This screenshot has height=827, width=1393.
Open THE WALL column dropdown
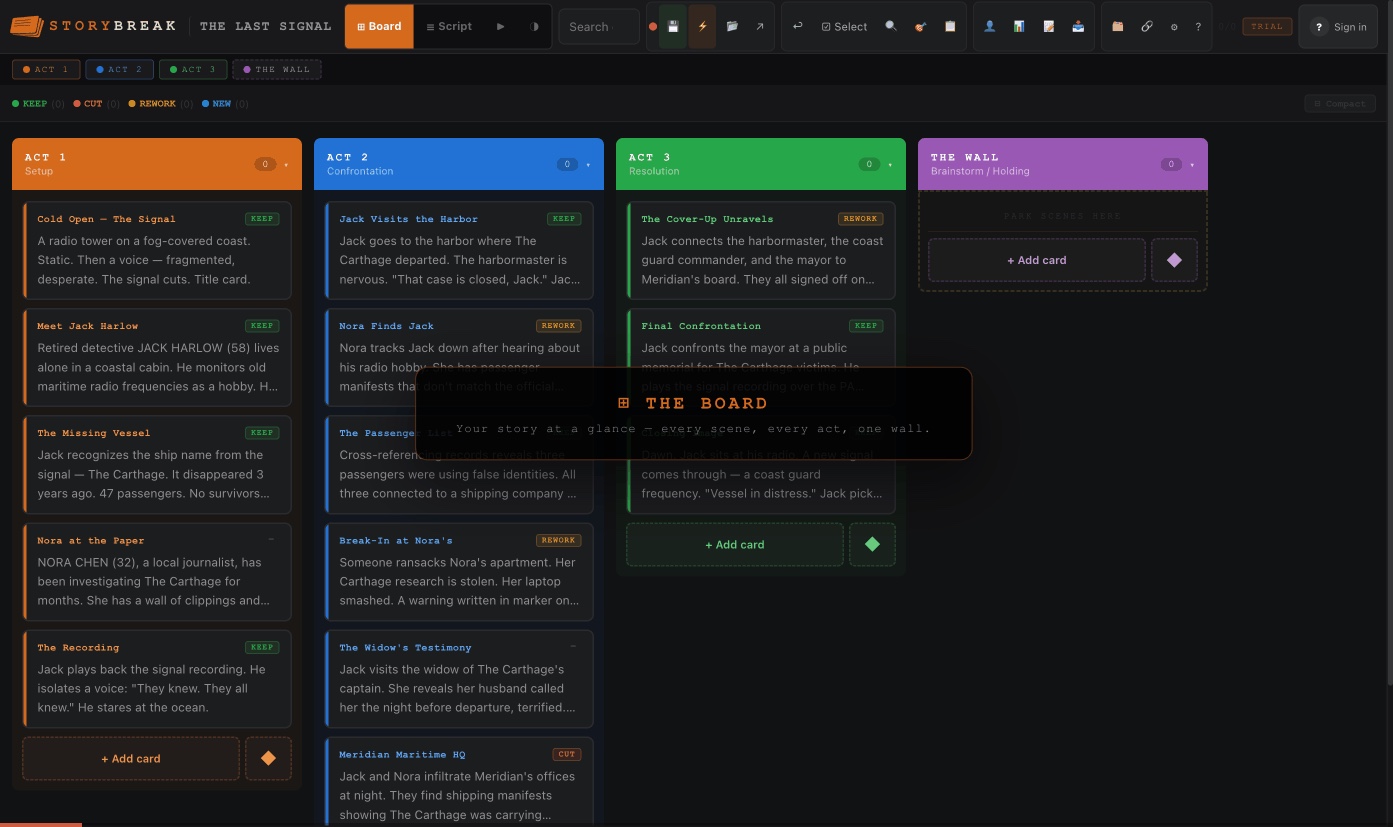(x=1192, y=163)
